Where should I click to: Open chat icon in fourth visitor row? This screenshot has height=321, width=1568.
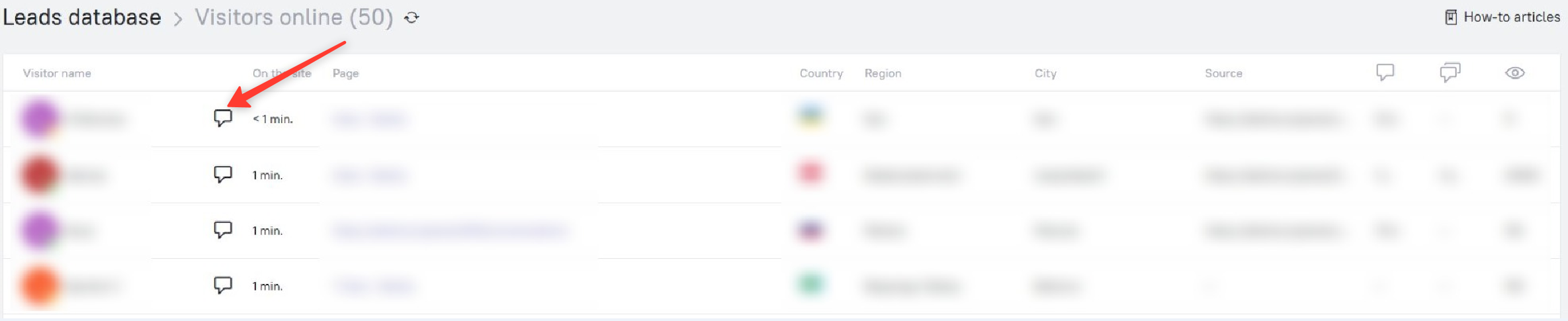pos(223,286)
